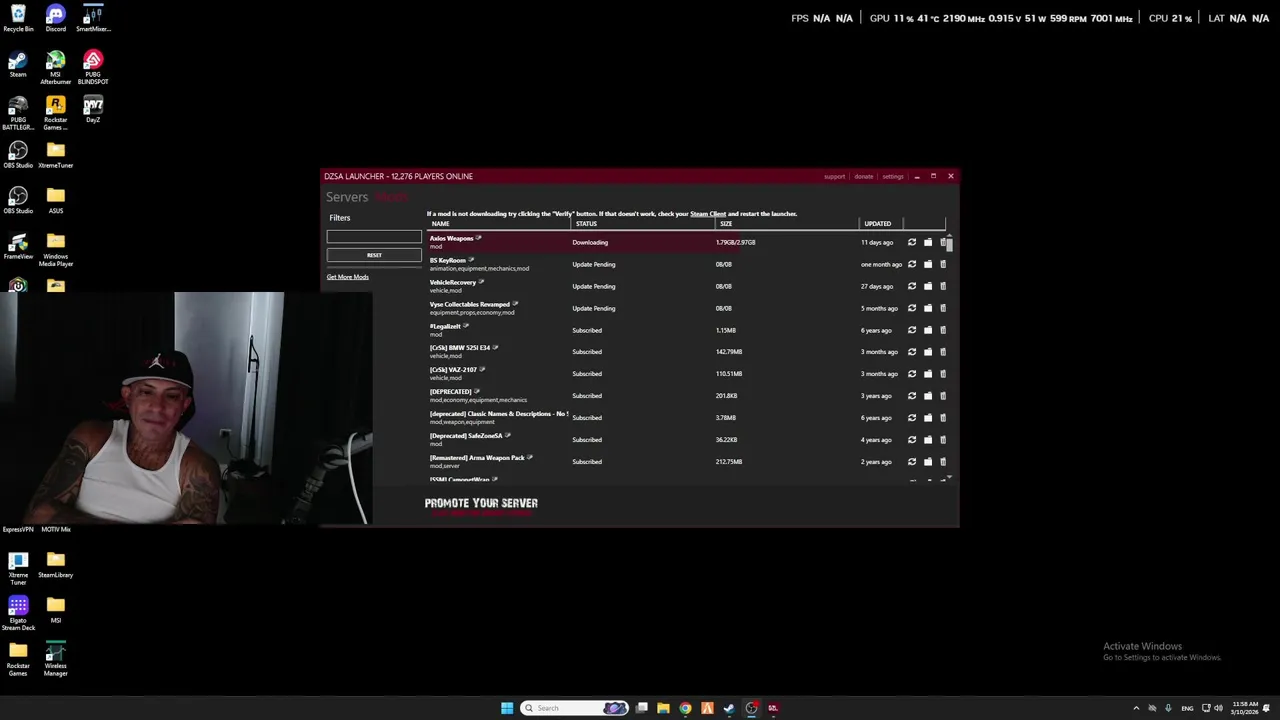Open the Axios Weapons mod folder
Viewport: 1280px width, 720px height.
(928, 242)
